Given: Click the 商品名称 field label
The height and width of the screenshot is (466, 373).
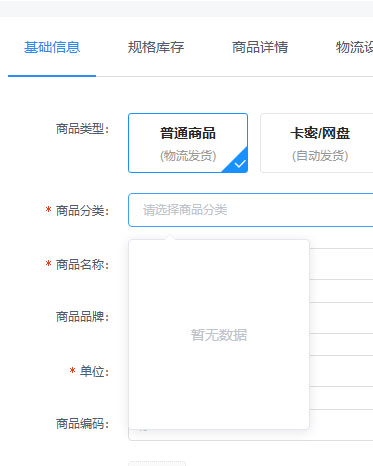Looking at the screenshot, I should tap(83, 265).
